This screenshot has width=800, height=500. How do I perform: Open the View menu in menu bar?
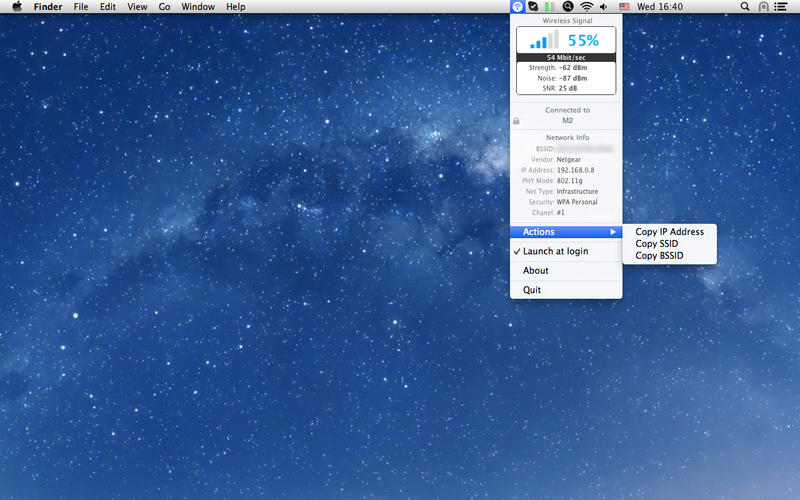coord(137,7)
